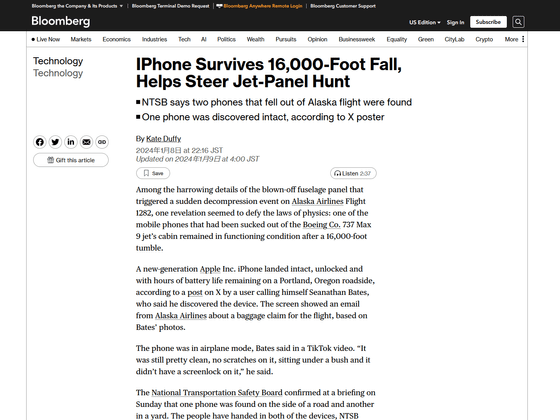Go to AI section
560x420 pixels.
coord(204,39)
